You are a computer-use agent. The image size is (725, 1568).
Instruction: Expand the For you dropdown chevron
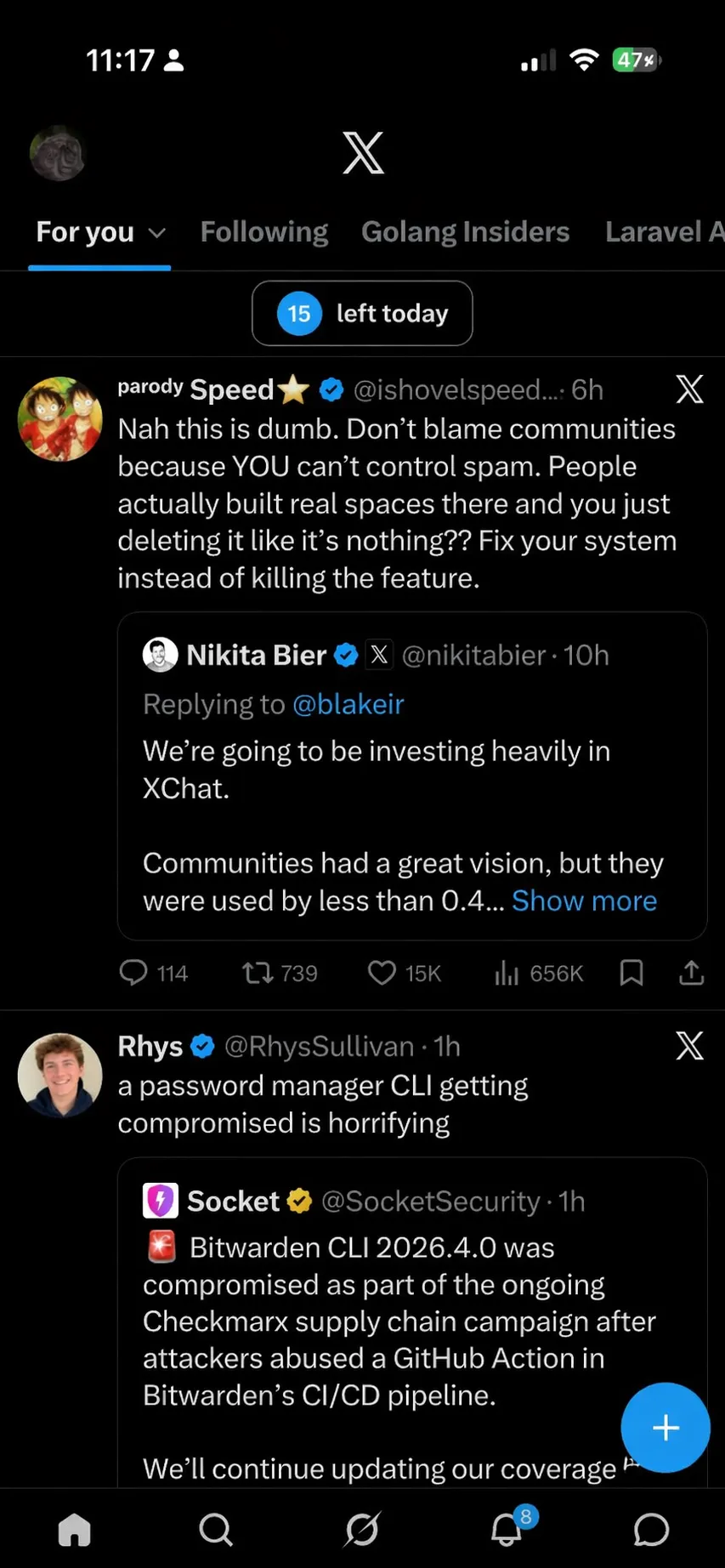[157, 233]
